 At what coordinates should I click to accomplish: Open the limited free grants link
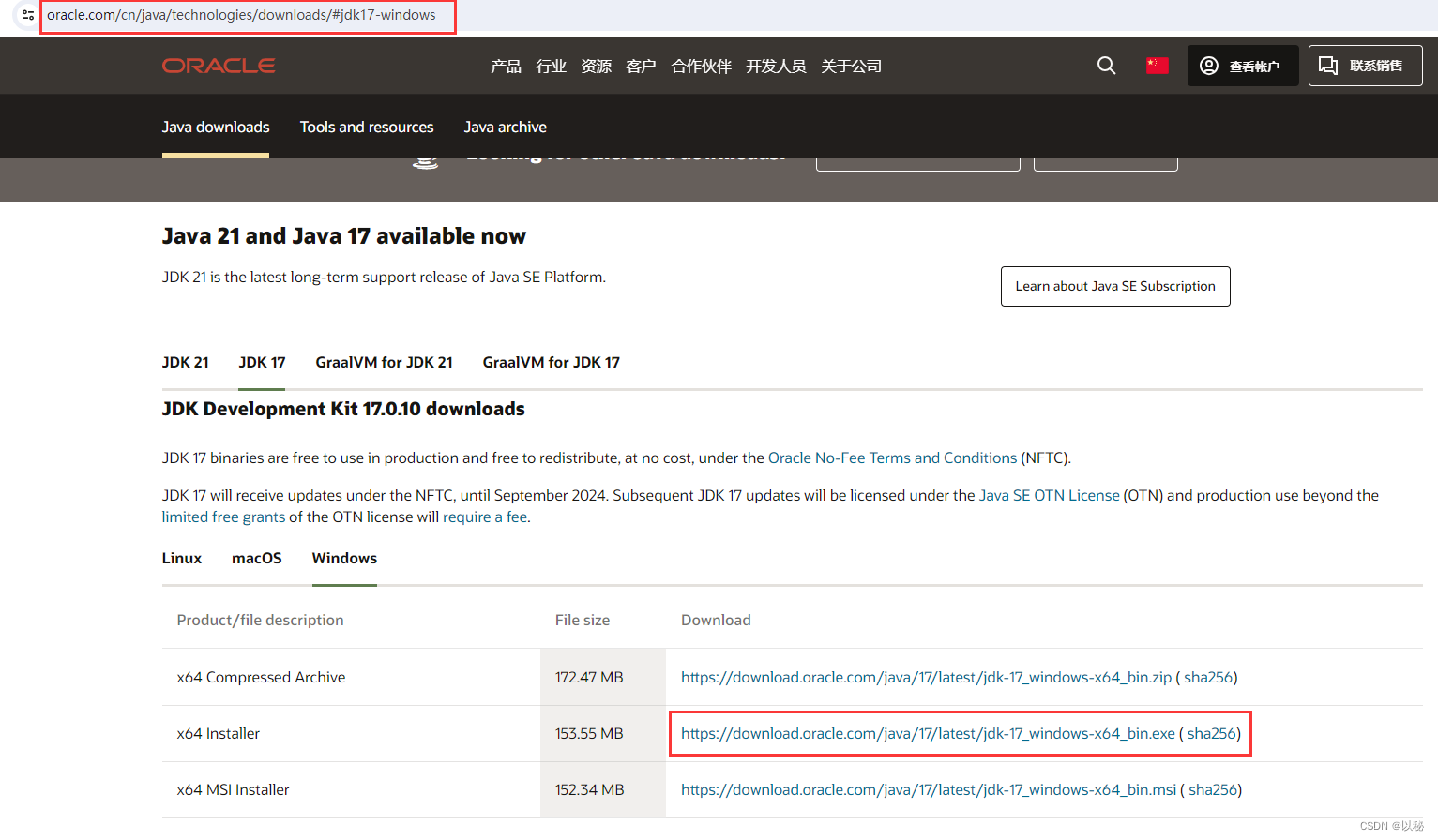223,517
